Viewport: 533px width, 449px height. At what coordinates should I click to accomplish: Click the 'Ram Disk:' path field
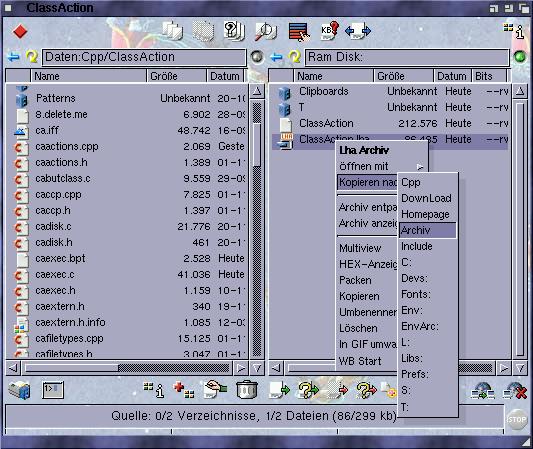407,57
